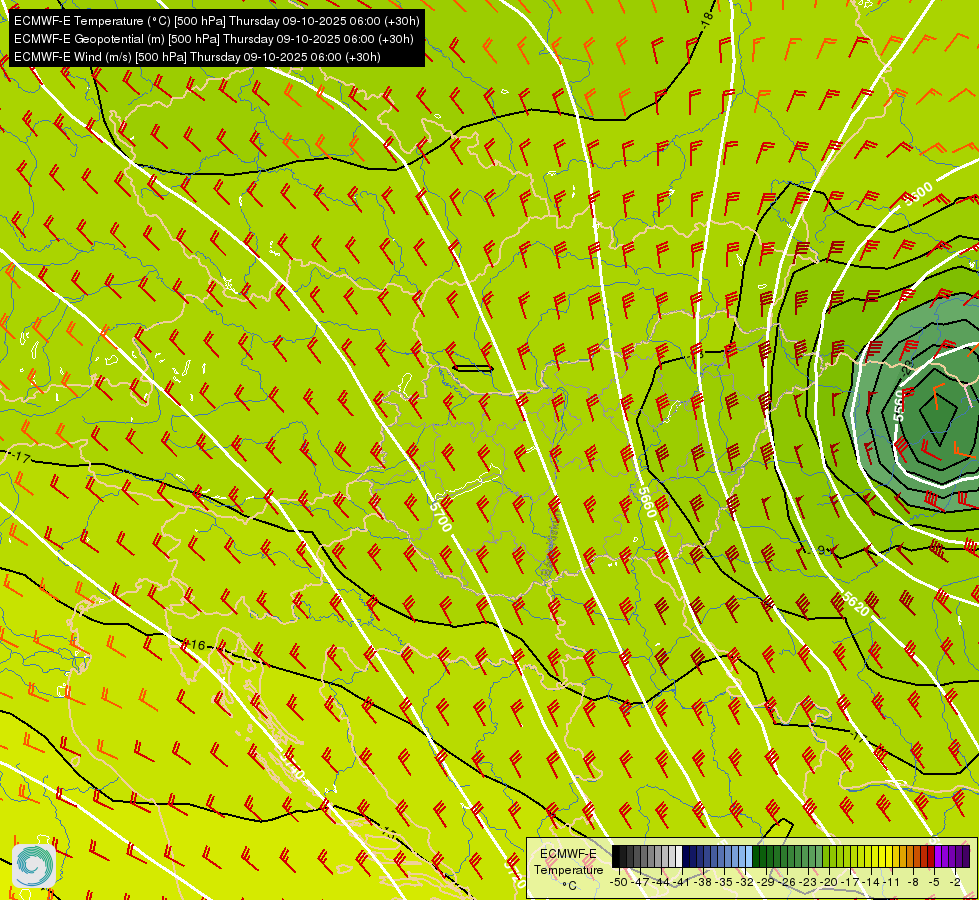Viewport: 979px width, 900px height.
Task: Click the 5620 geopotential contour label
Action: (855, 603)
